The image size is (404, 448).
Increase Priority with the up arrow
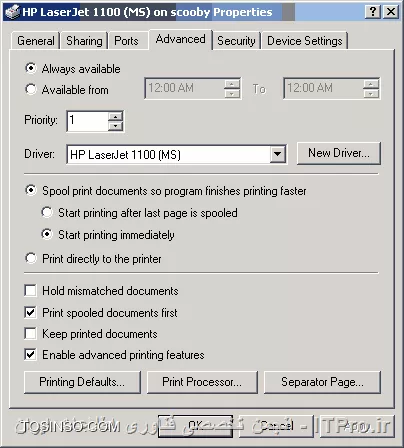[116, 117]
